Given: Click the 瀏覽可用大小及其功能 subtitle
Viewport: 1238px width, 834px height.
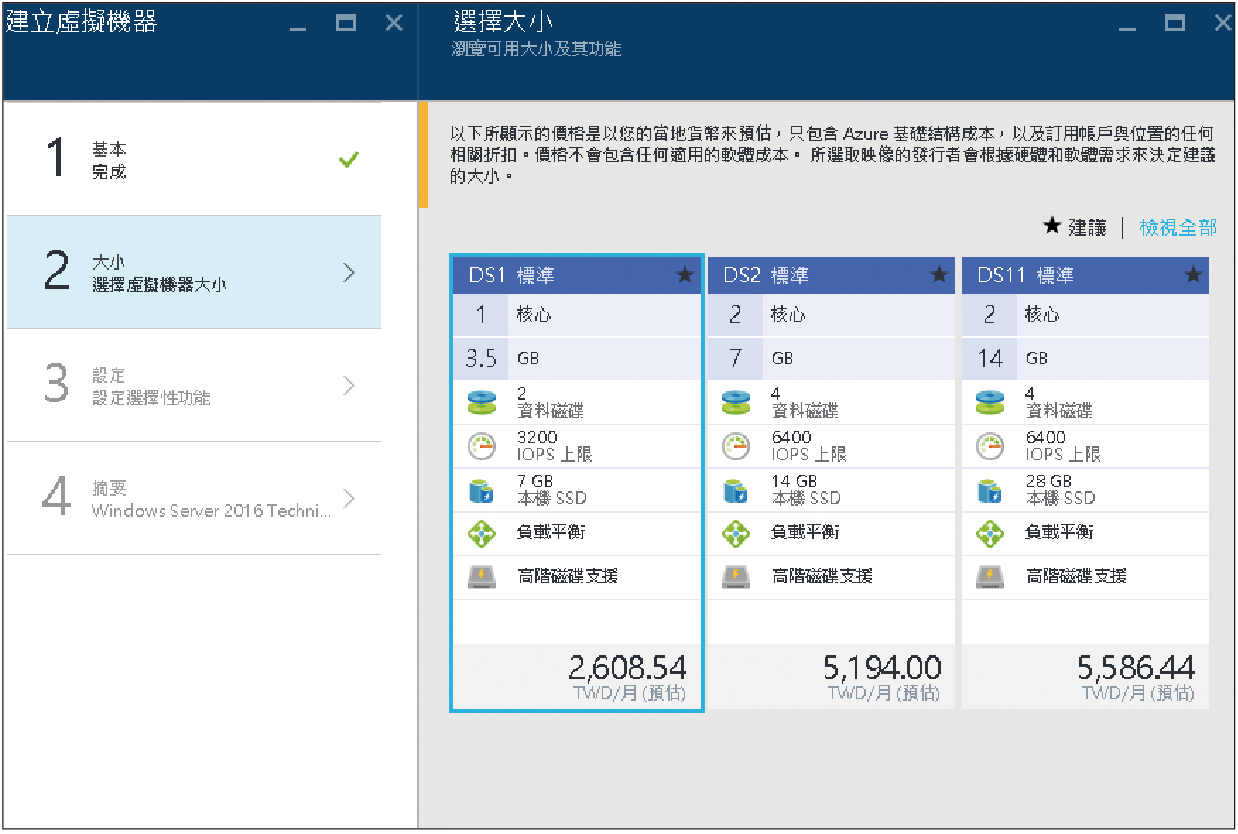Looking at the screenshot, I should (537, 49).
